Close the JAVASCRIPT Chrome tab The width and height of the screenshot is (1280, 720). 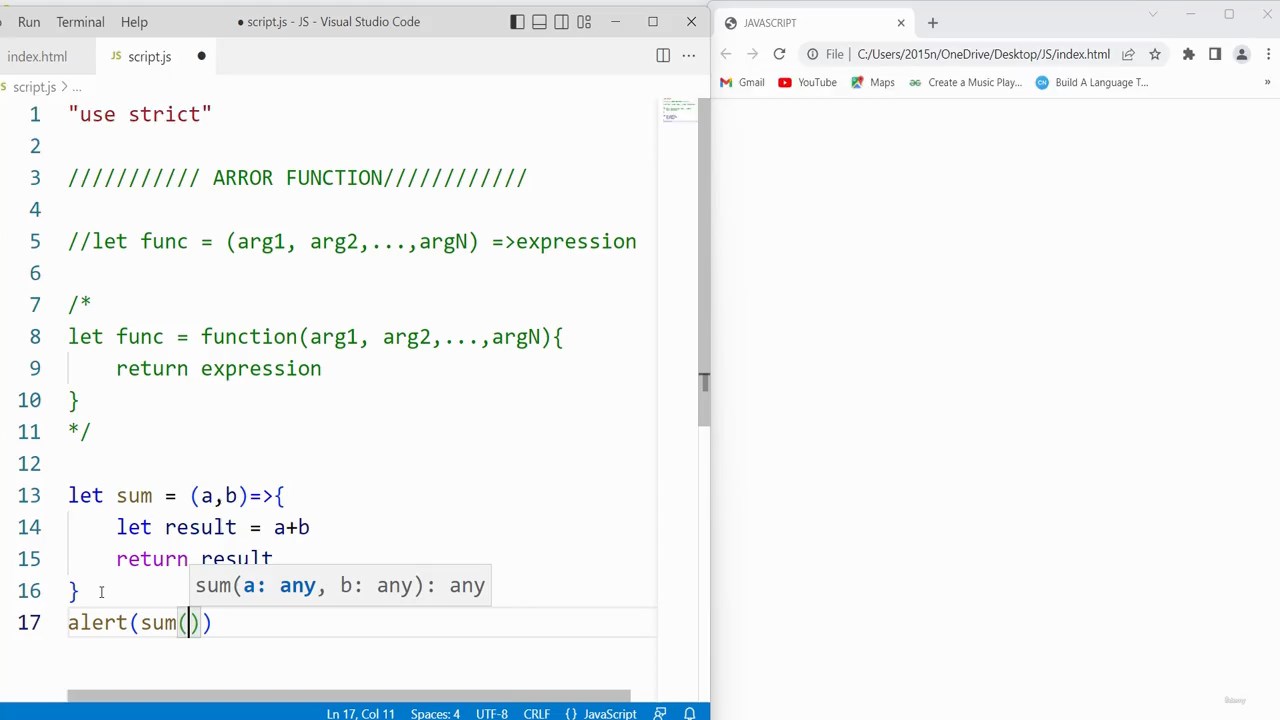click(901, 23)
